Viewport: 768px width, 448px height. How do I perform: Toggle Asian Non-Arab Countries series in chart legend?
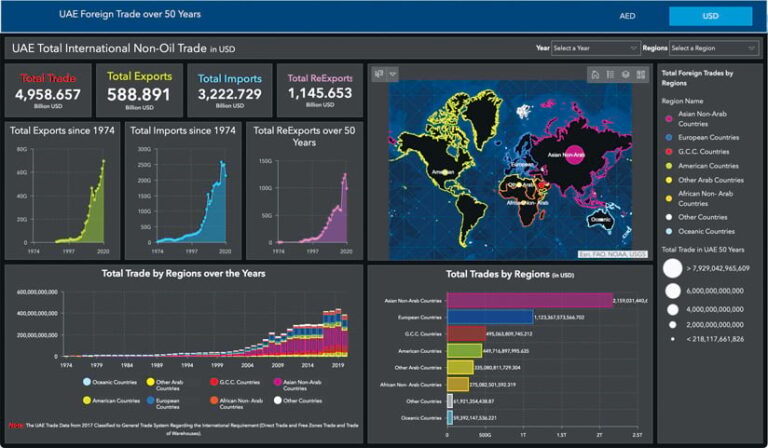pos(298,385)
